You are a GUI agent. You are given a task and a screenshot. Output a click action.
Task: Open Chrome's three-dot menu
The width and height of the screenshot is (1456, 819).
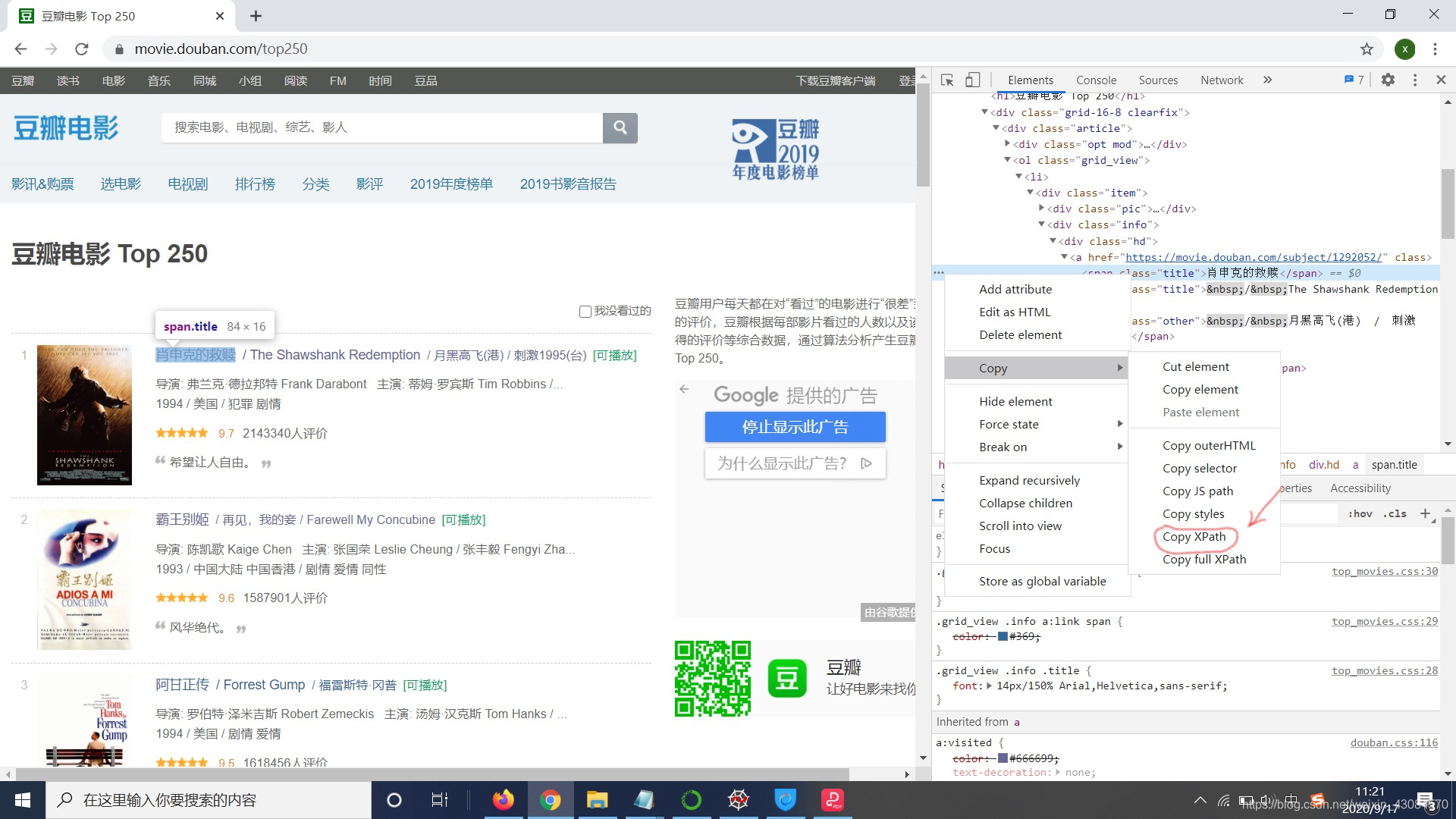1435,49
